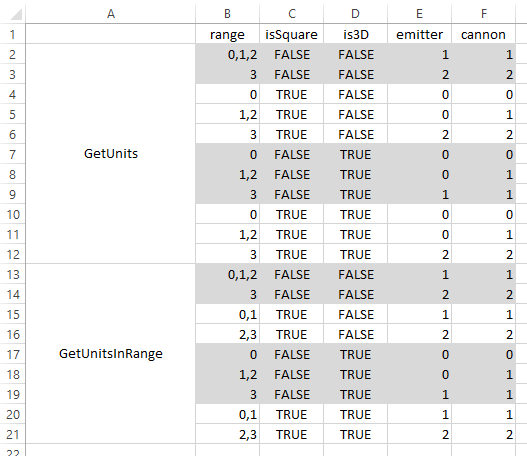
Task: Select column B header
Action: tap(227, 13)
